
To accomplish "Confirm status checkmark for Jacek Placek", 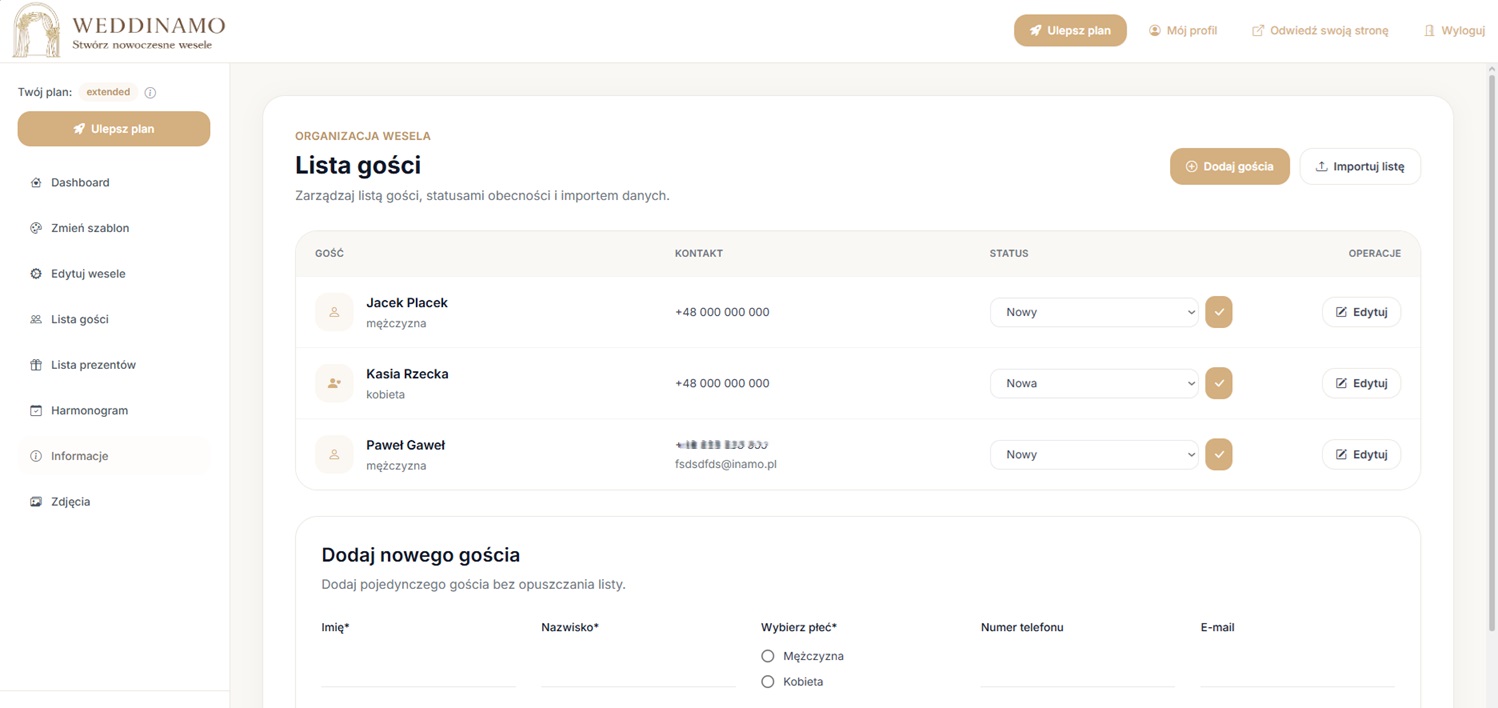I will coord(1218,312).
